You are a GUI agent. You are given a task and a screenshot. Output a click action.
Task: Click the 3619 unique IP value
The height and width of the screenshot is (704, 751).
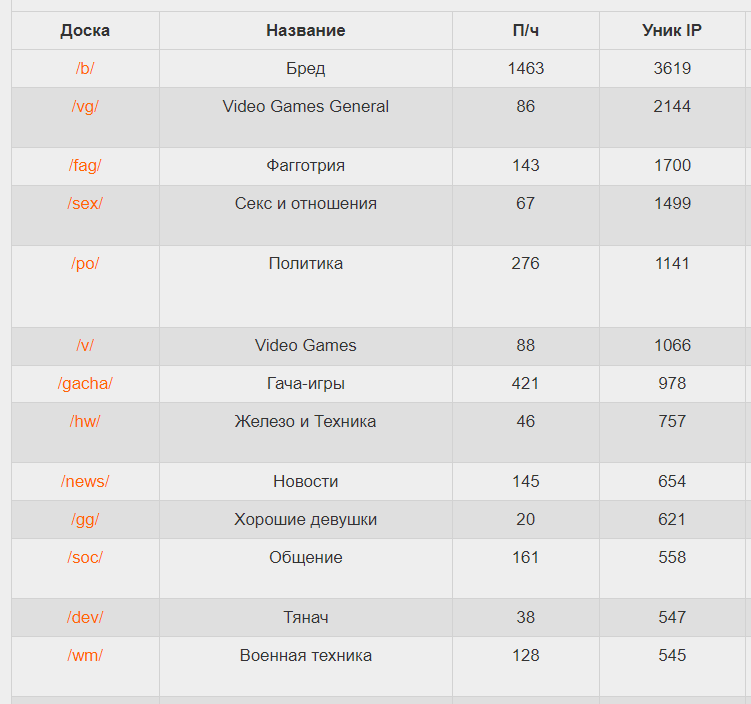click(671, 69)
